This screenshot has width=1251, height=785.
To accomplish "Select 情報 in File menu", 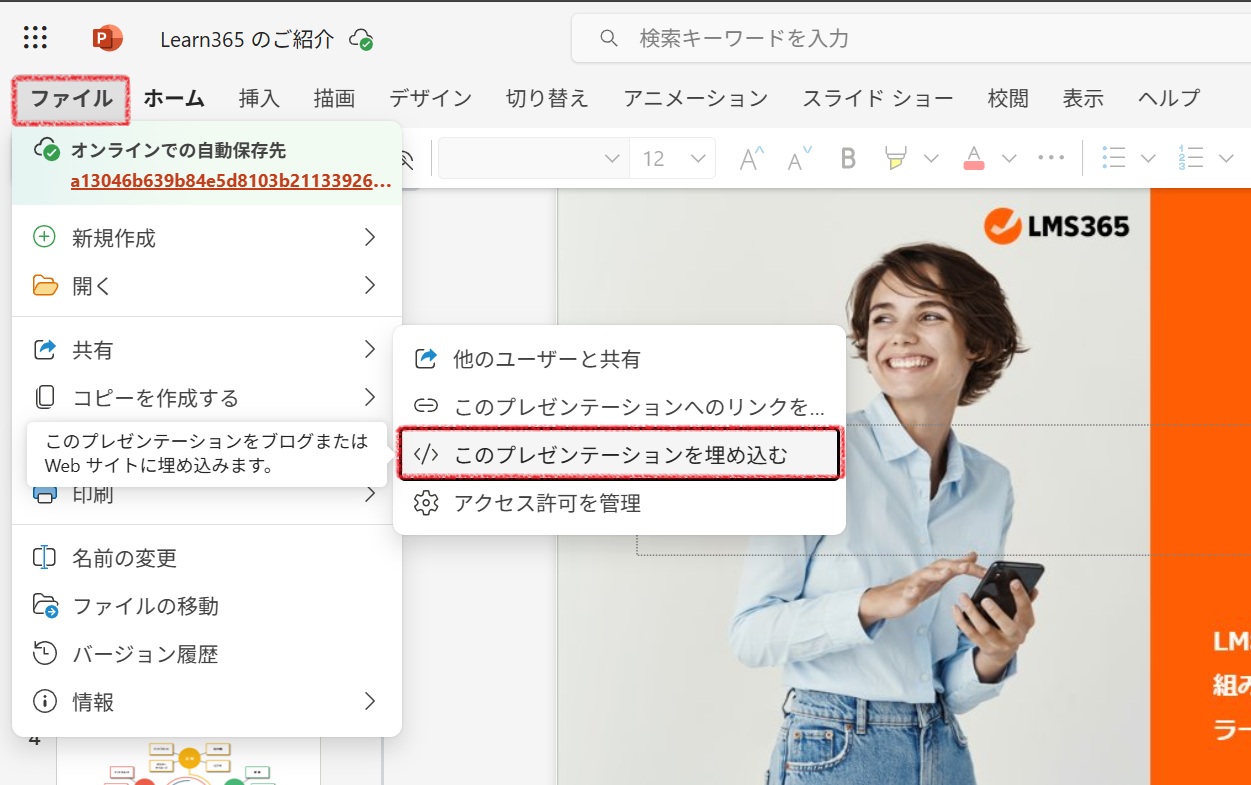I will click(207, 702).
